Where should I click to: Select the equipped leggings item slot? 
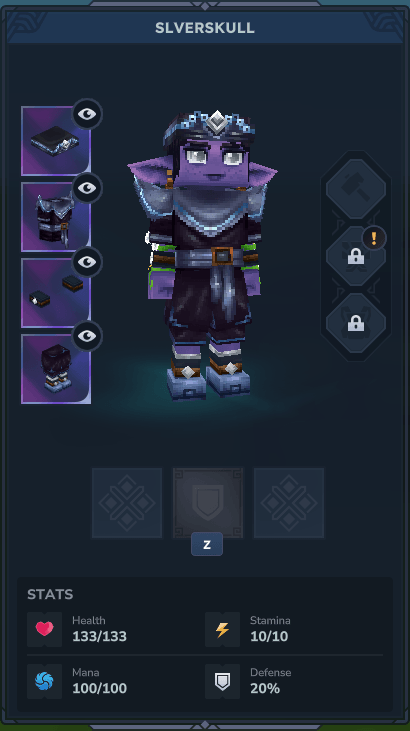[x=56, y=369]
